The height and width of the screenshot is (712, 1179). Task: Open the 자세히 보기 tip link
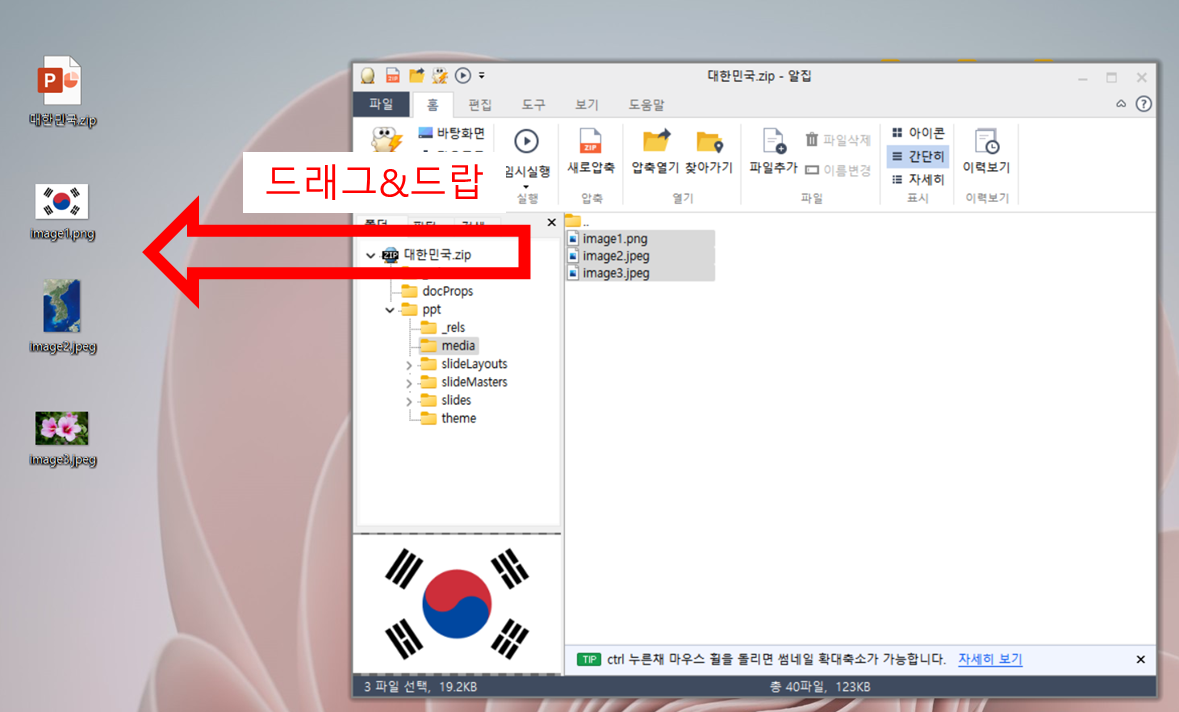tap(990, 659)
